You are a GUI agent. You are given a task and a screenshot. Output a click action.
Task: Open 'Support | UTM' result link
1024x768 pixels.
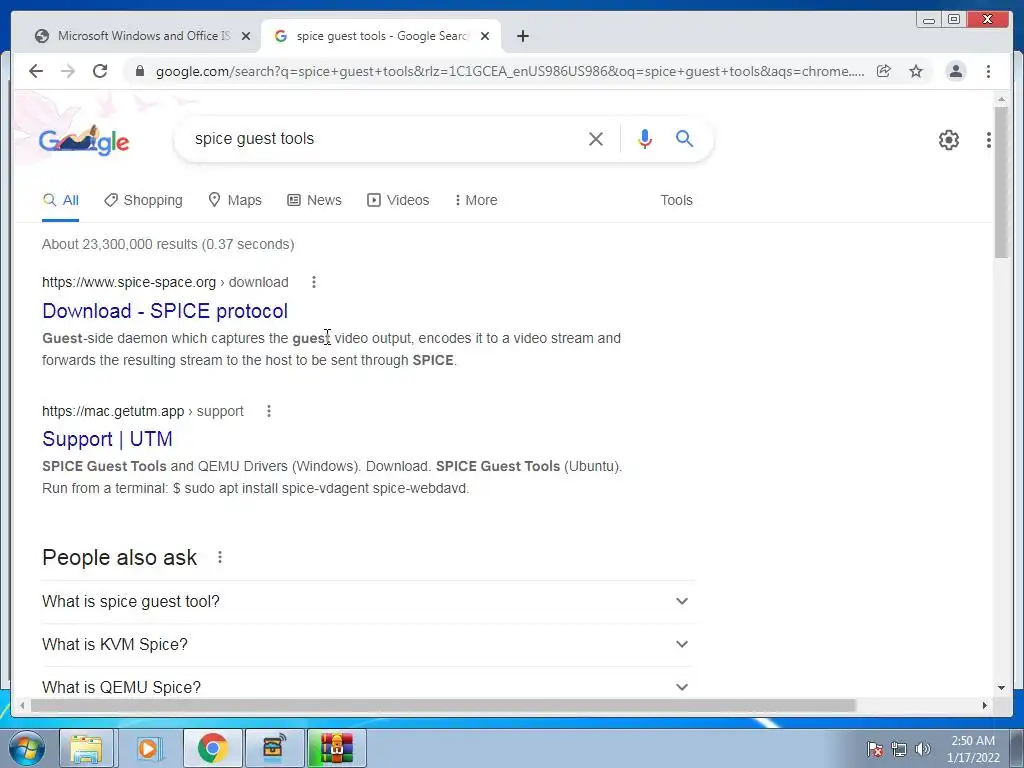(107, 439)
